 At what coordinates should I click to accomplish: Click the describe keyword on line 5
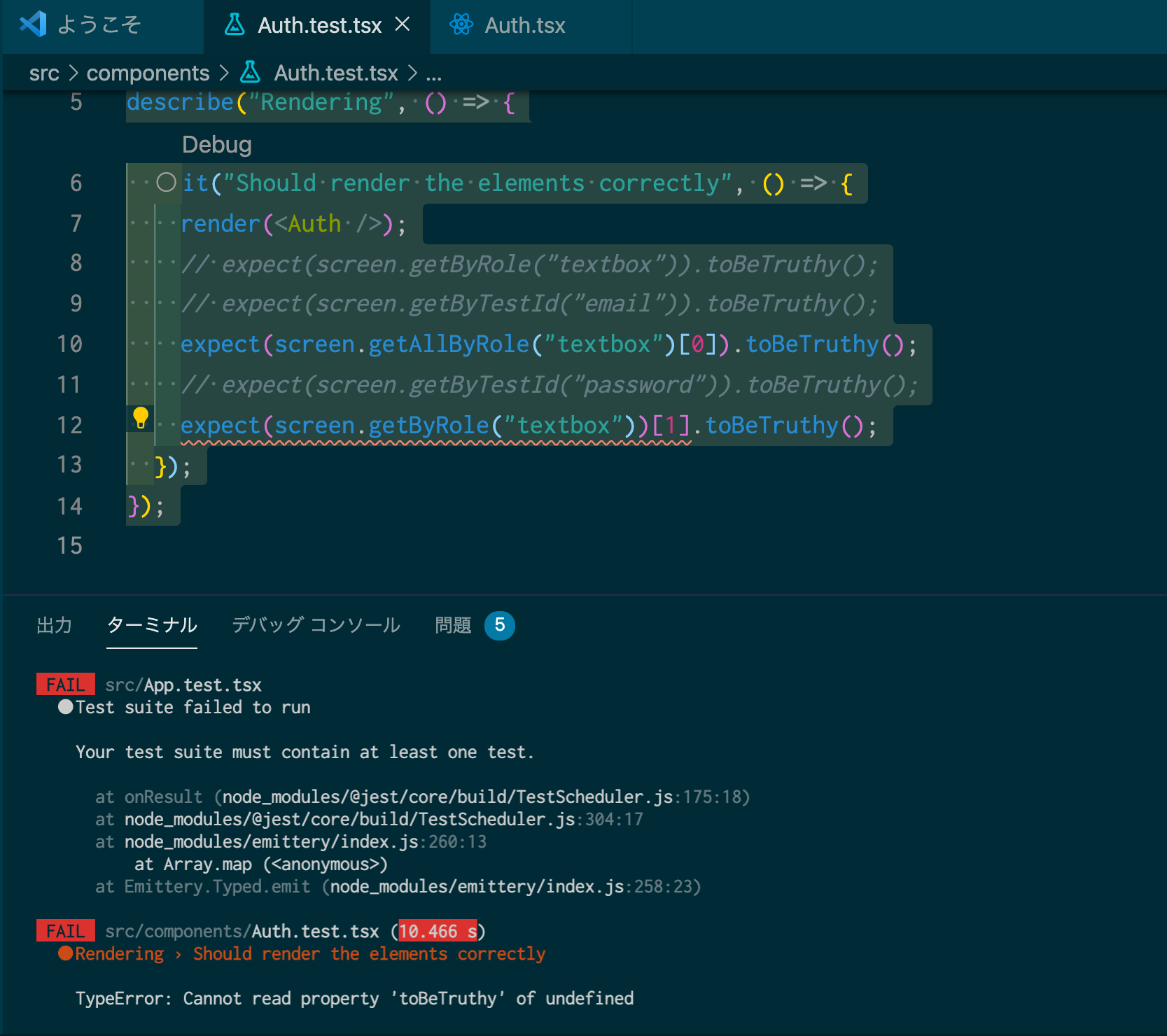180,102
